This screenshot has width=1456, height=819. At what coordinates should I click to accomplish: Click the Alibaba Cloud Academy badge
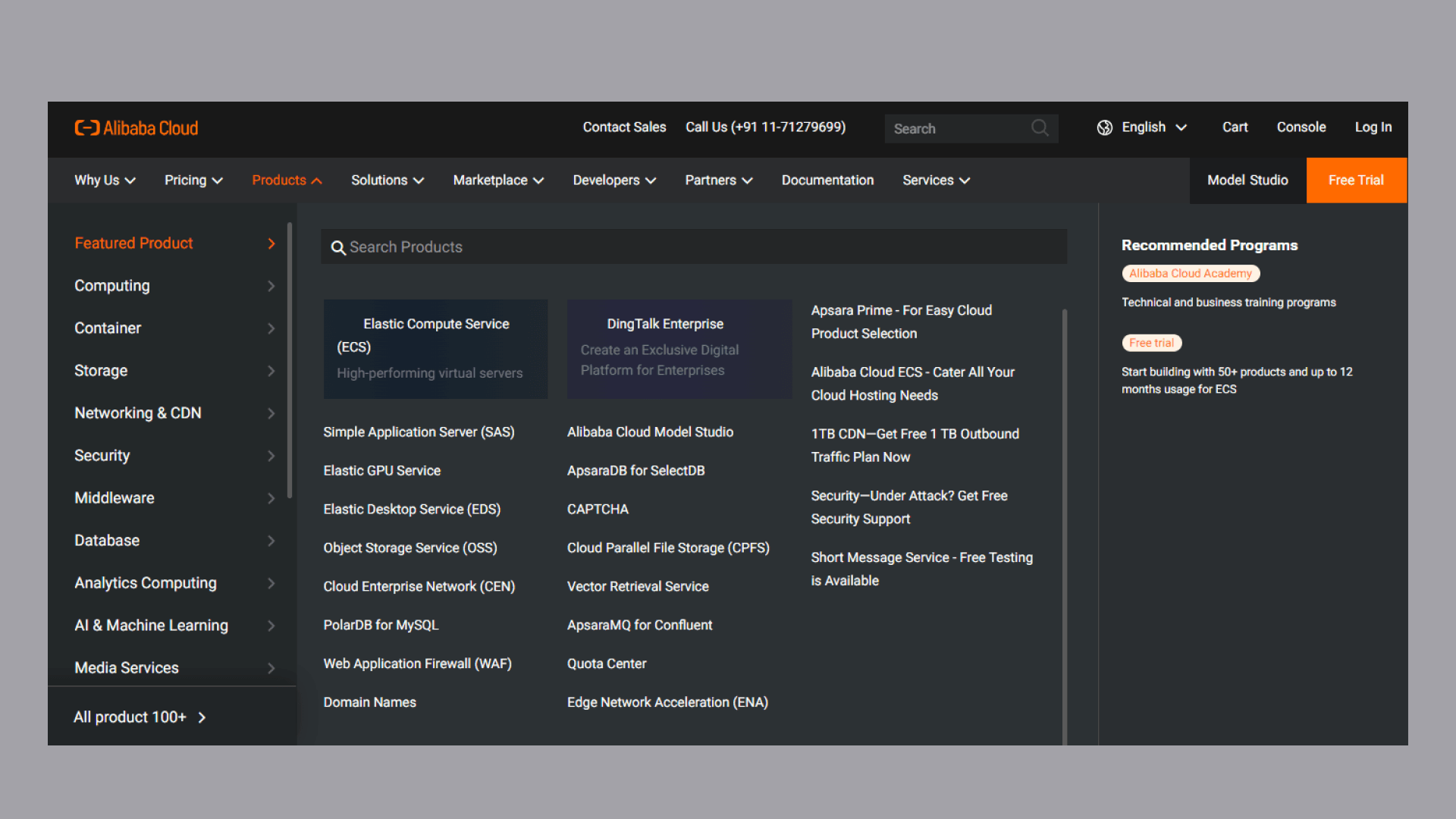click(x=1190, y=274)
